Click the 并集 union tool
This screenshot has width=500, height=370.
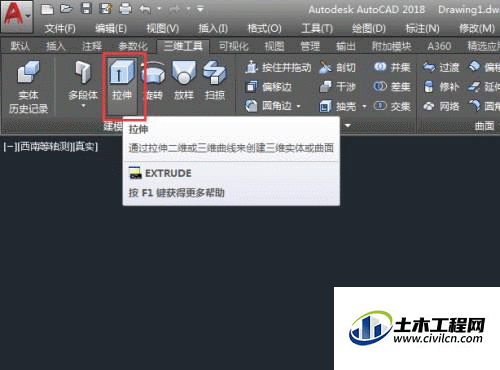click(392, 68)
